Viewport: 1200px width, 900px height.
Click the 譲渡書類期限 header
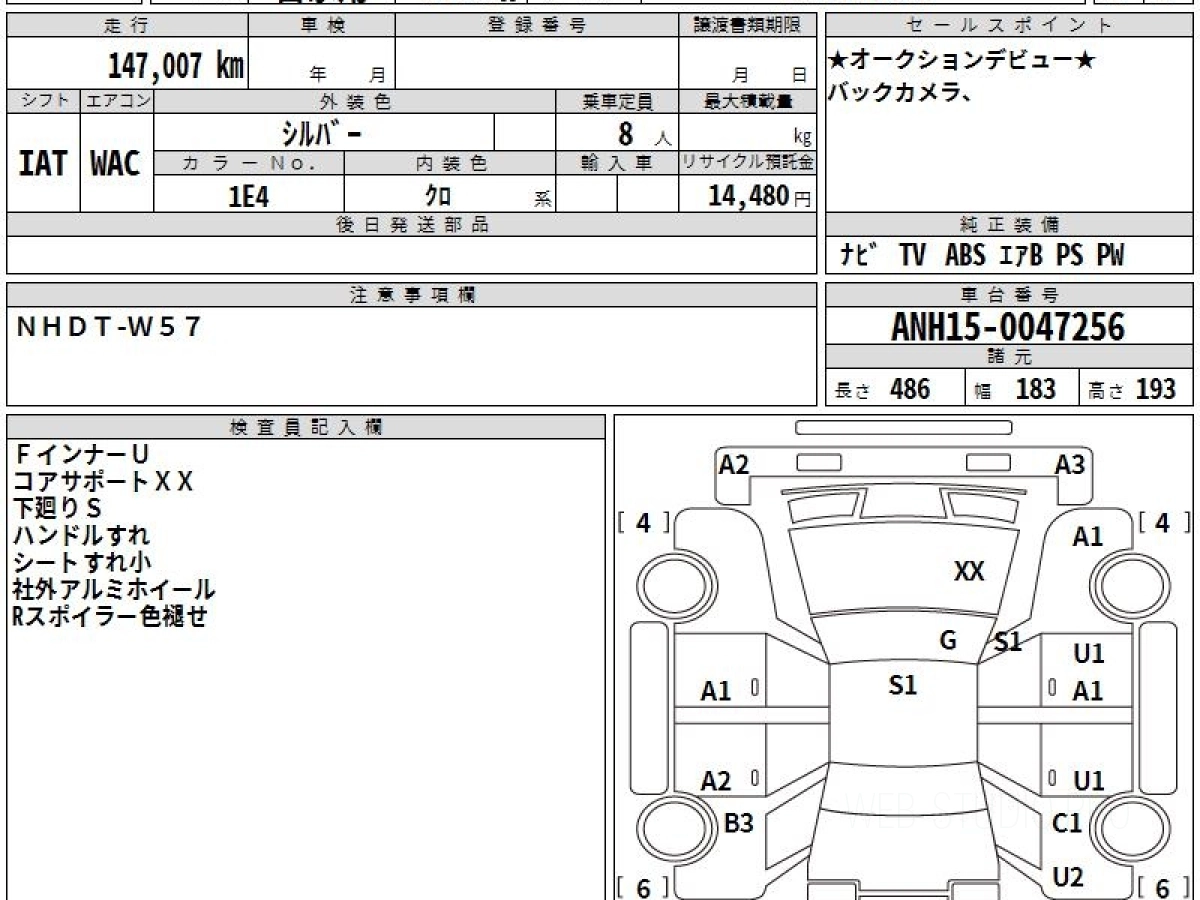coord(747,26)
